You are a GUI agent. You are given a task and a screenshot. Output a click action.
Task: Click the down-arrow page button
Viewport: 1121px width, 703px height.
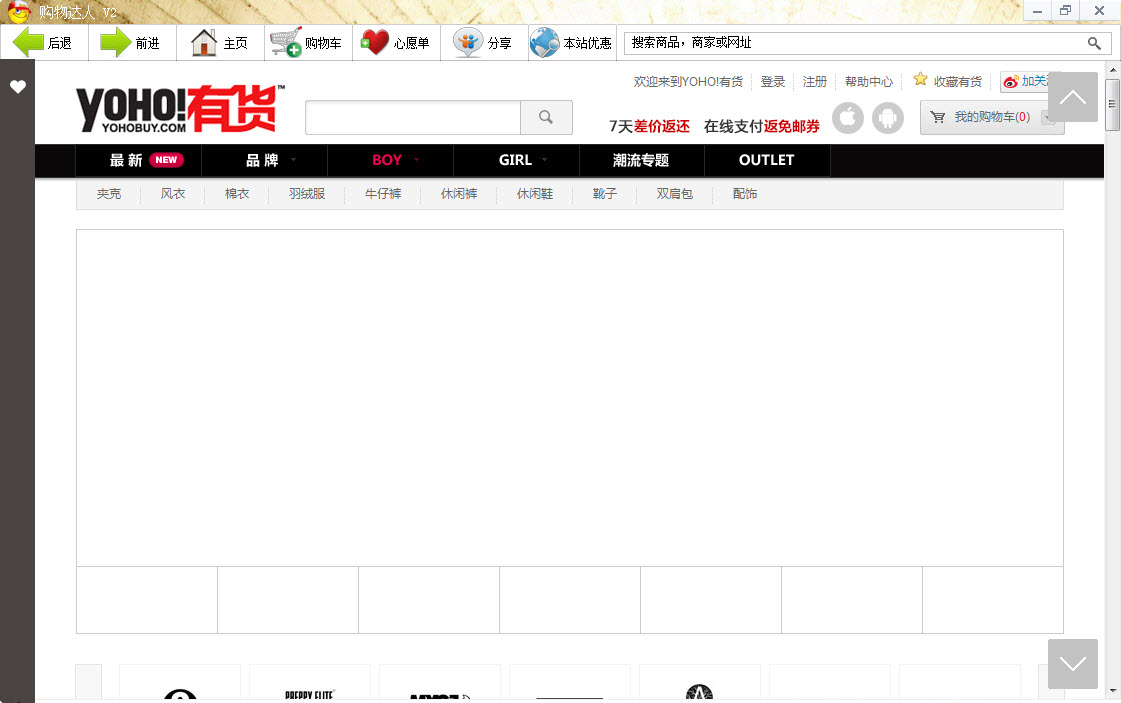coord(1072,664)
